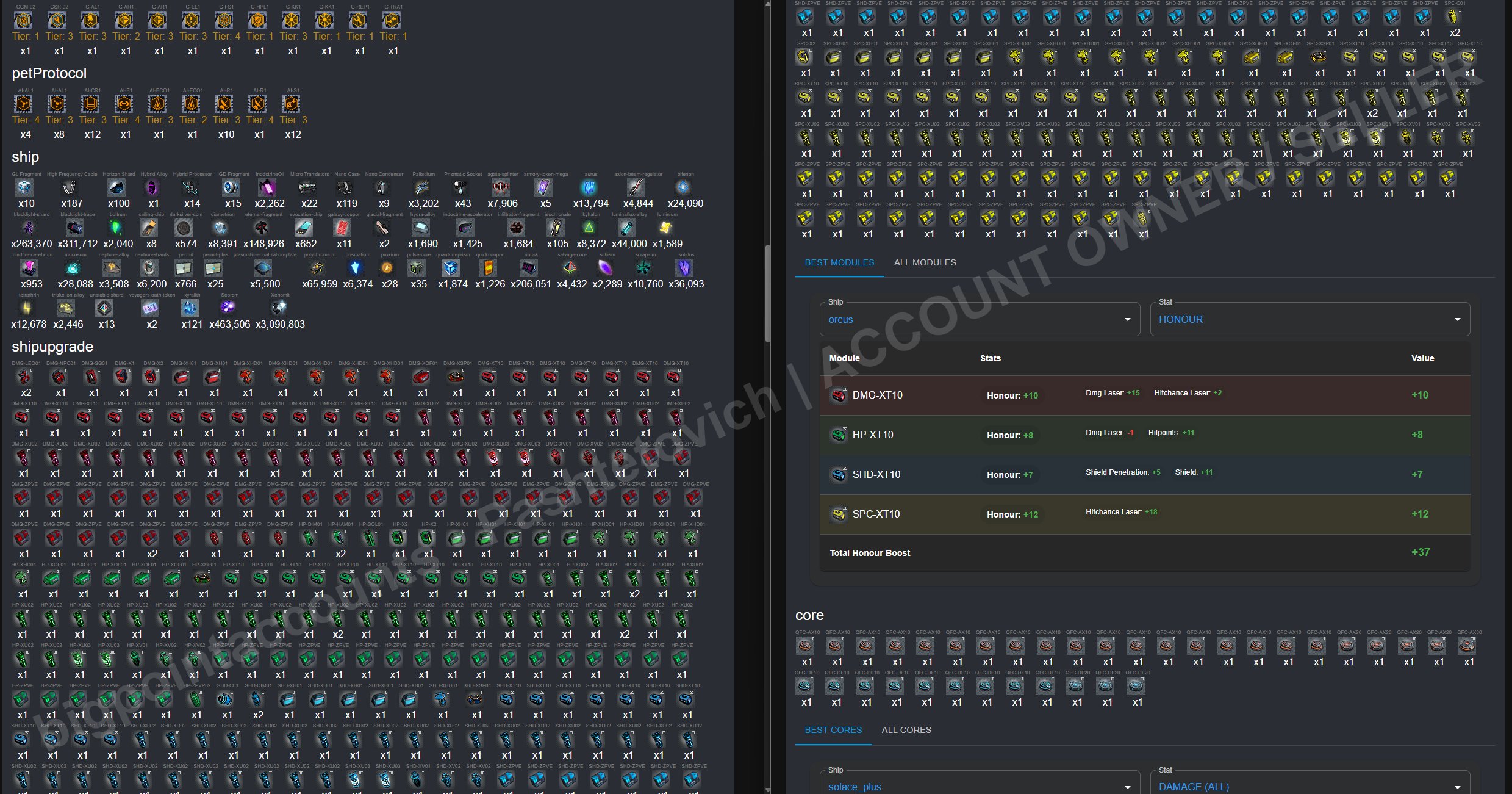Viewport: 1512px width, 794px height.
Task: Click the HP-XT10 name in Best Modules table
Action: pos(873,435)
